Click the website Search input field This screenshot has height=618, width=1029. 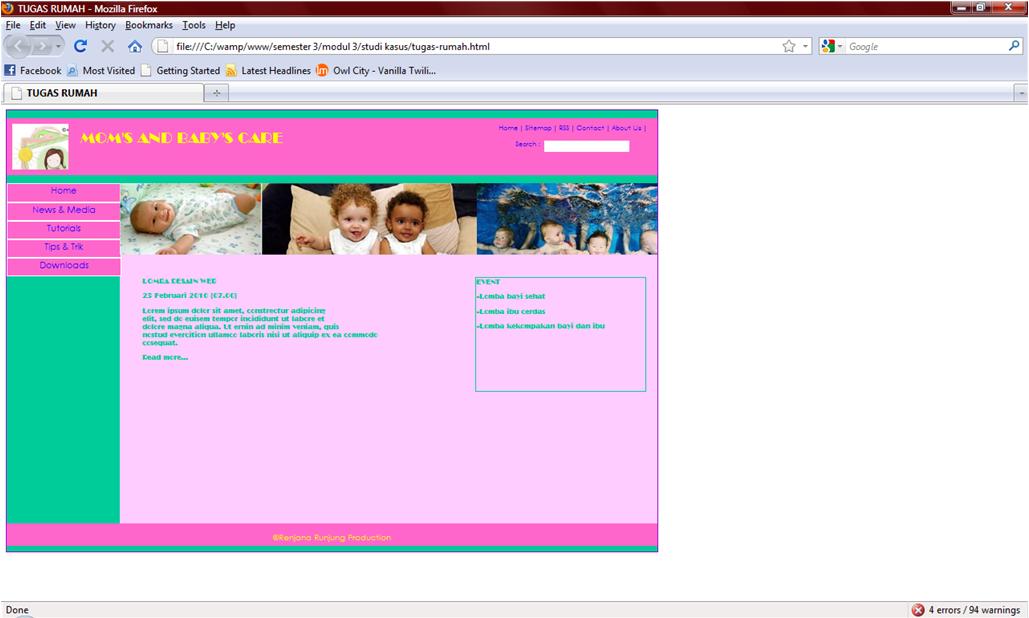586,146
